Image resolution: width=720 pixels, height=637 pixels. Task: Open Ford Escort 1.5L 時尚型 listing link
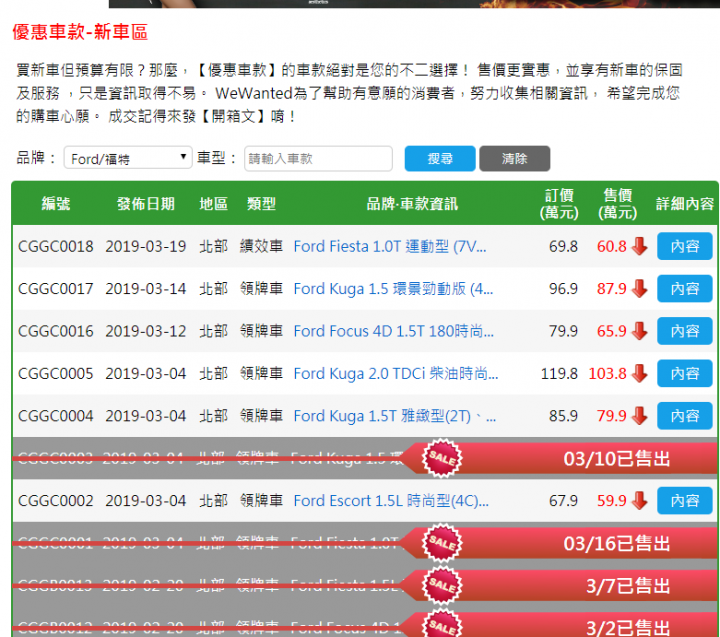tap(391, 501)
